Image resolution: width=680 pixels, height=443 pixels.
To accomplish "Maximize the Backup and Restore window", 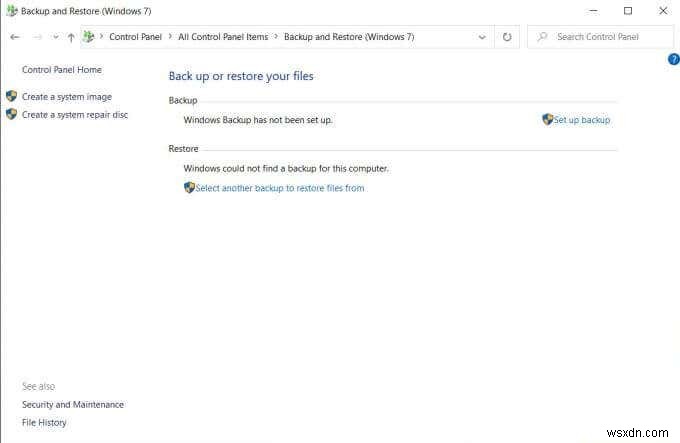I will click(x=628, y=11).
